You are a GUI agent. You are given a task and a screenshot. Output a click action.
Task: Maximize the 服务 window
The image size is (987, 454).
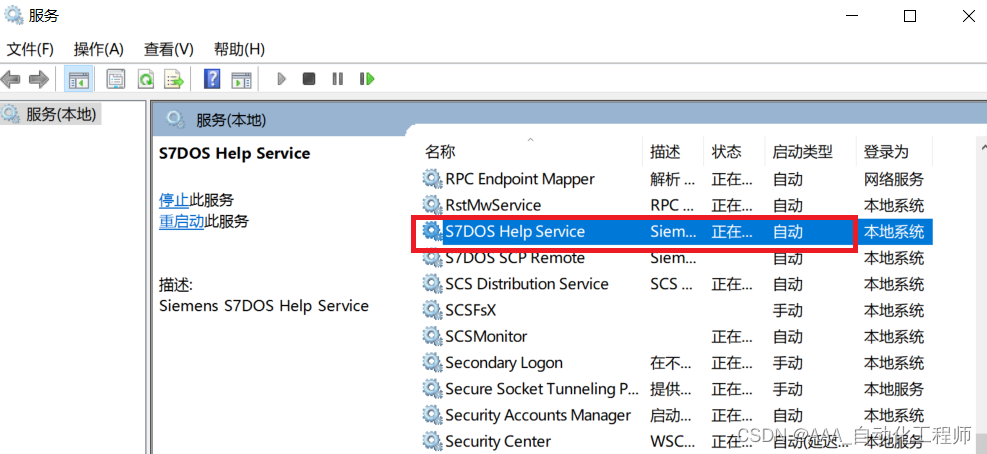tap(910, 16)
